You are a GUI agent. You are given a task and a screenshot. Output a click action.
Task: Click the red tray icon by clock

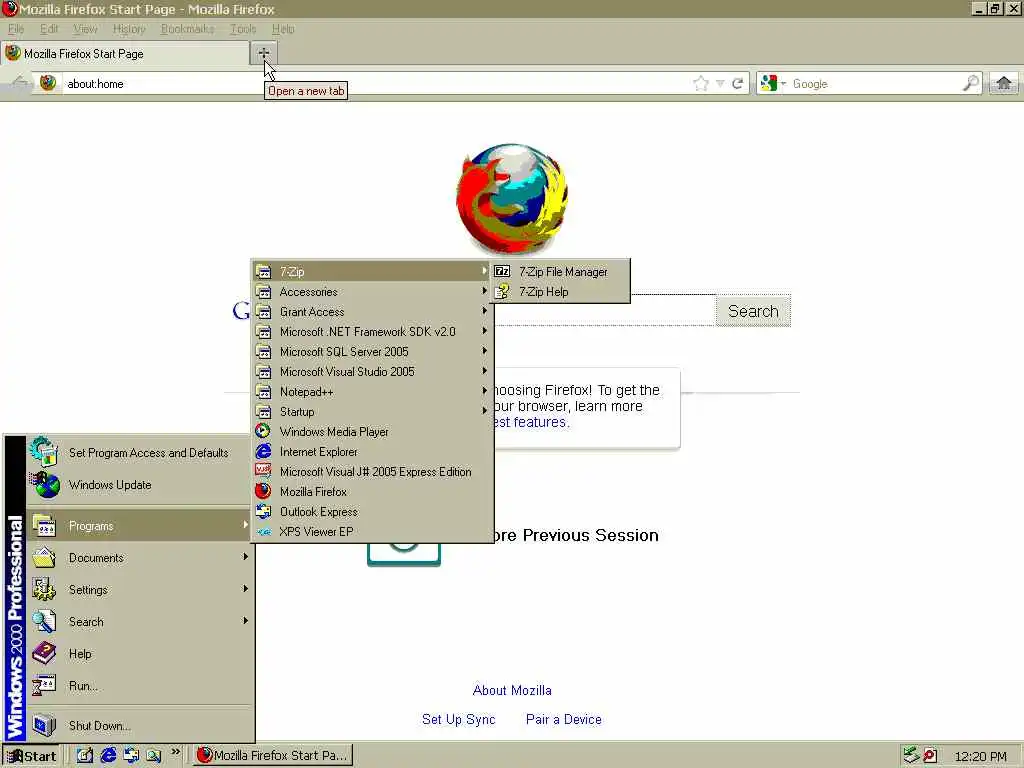tap(930, 756)
